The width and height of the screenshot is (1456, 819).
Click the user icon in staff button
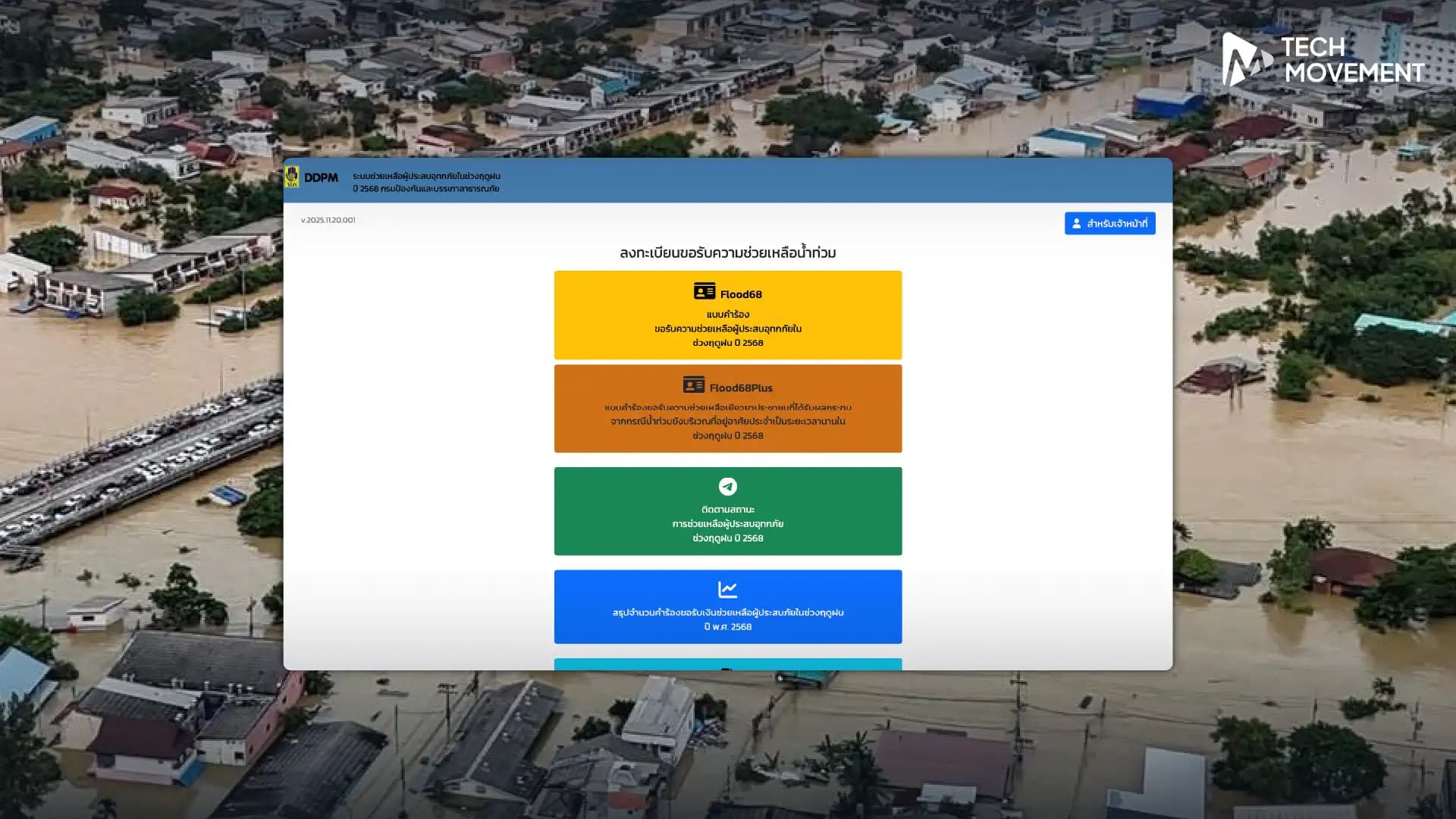tap(1076, 223)
